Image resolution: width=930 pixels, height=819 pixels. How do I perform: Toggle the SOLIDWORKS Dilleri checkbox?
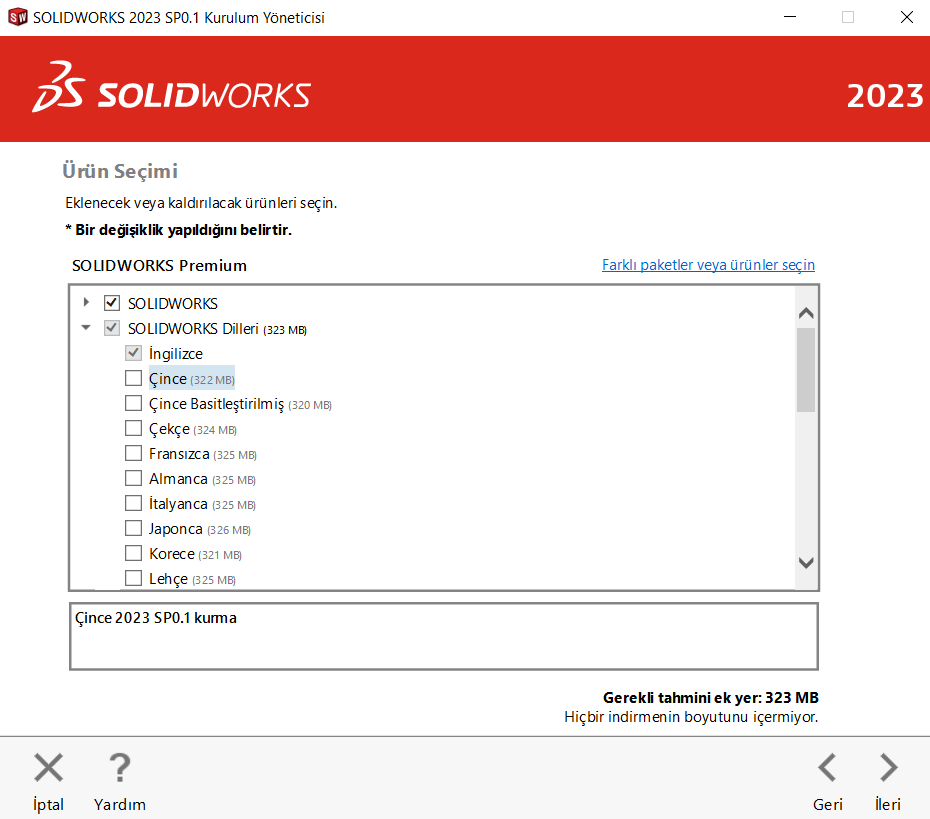point(112,328)
